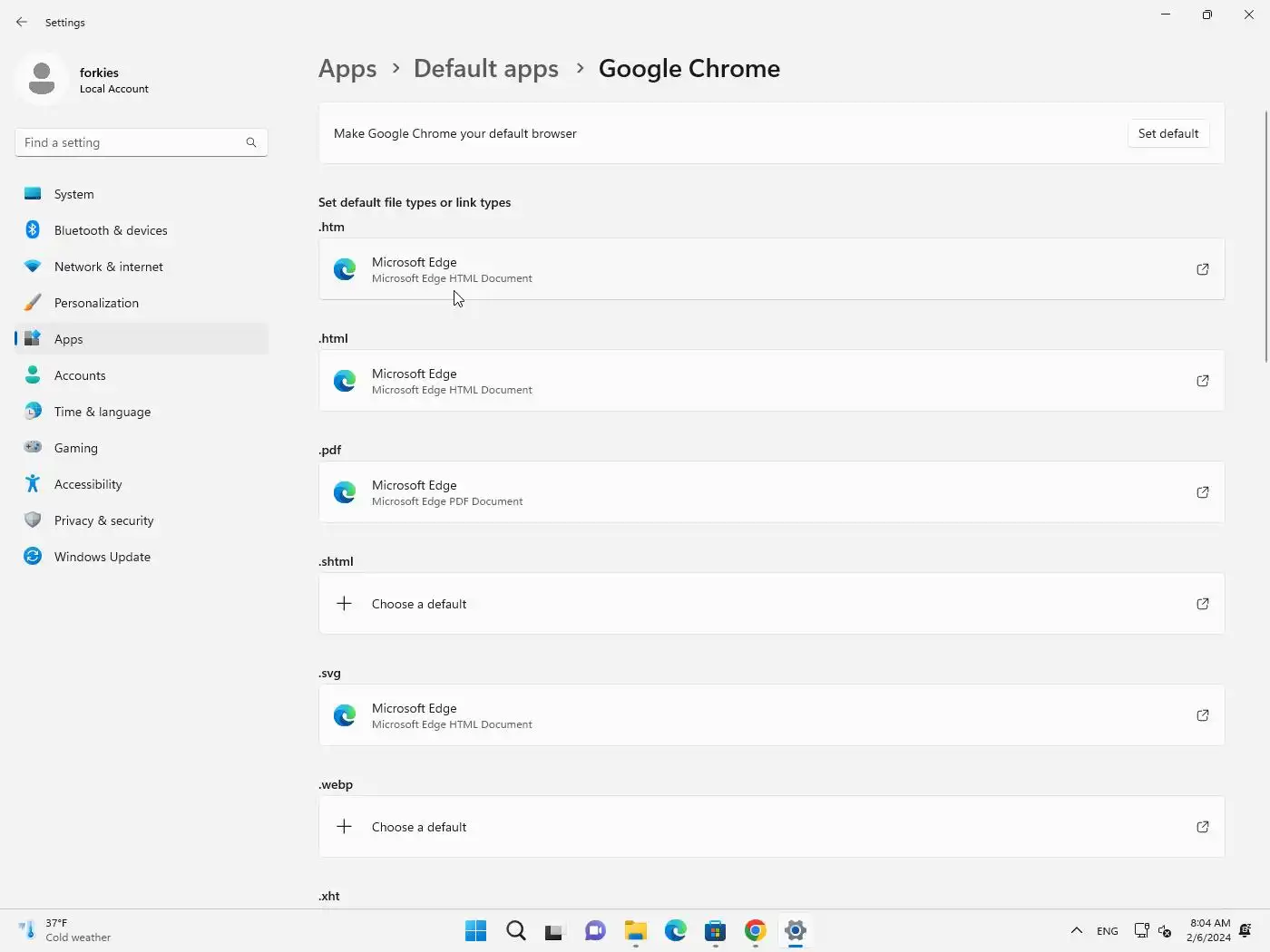
Task: Open the .htm external-link icon
Action: (1203, 269)
